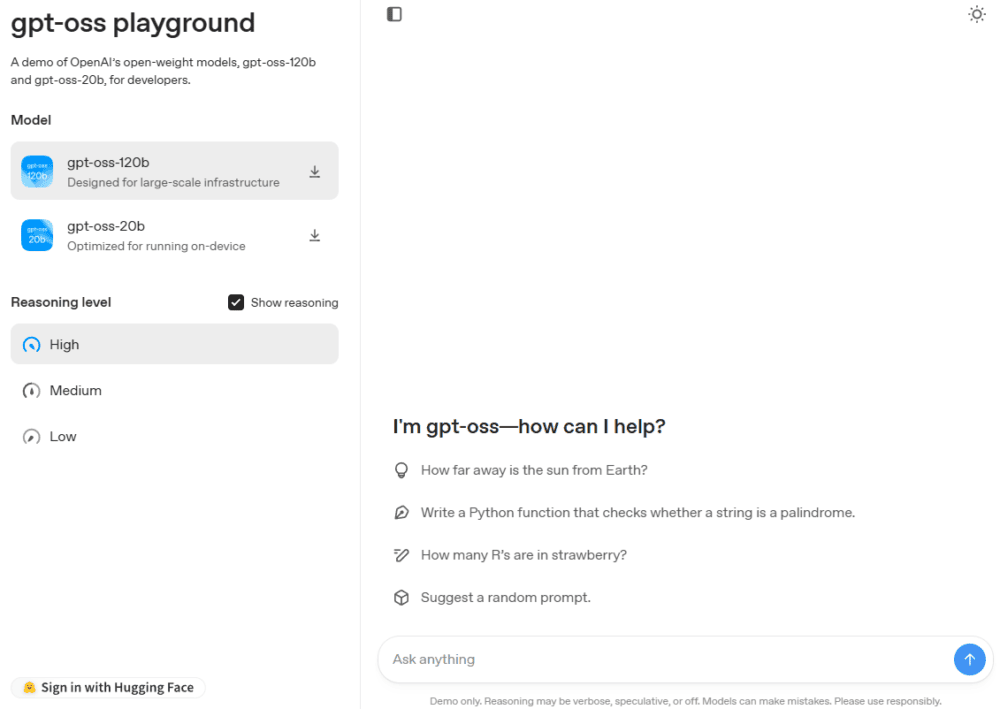Click the lightbulb icon beside the sun question
1000x709 pixels.
pyautogui.click(x=401, y=471)
